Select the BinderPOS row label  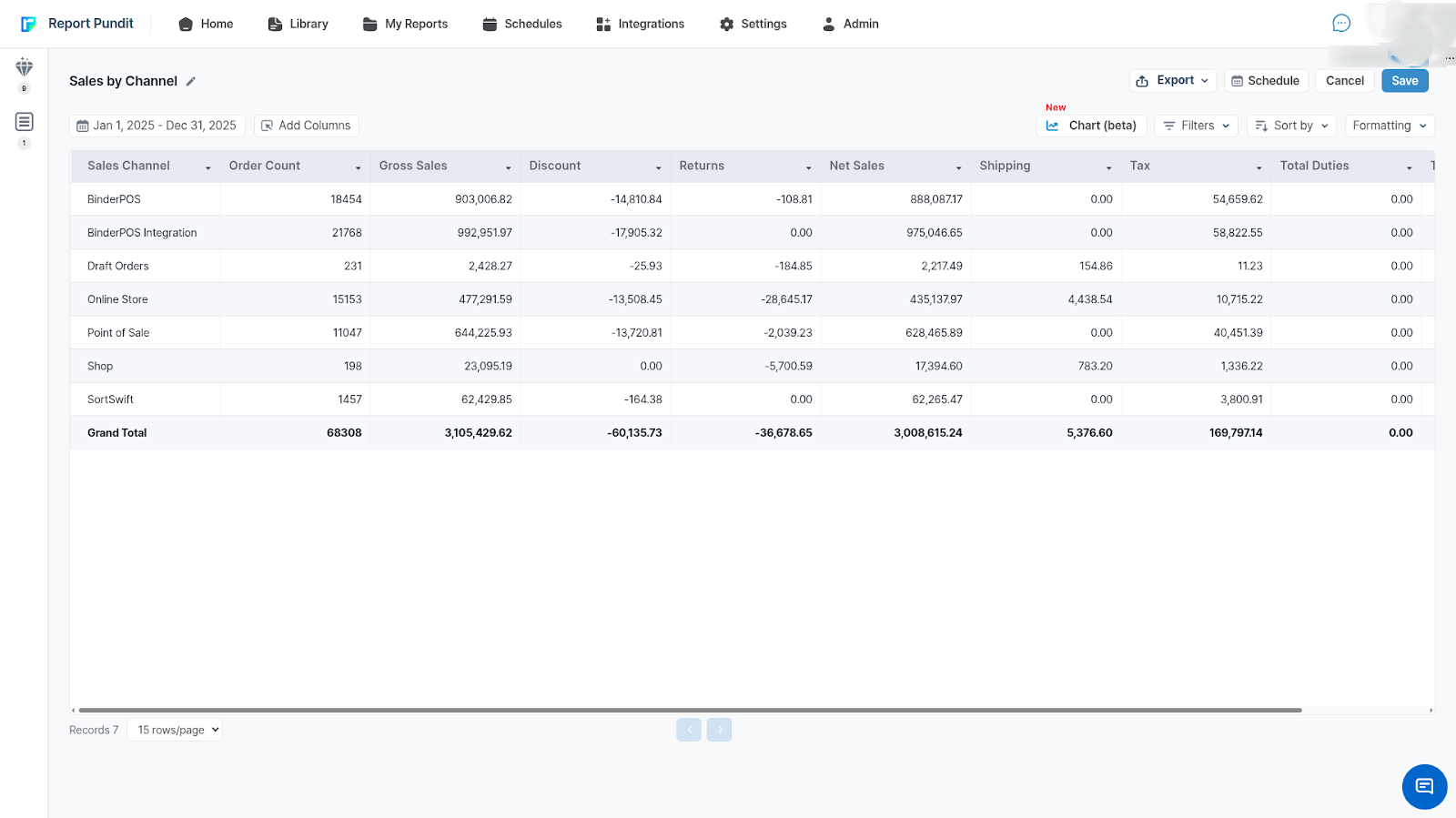114,199
